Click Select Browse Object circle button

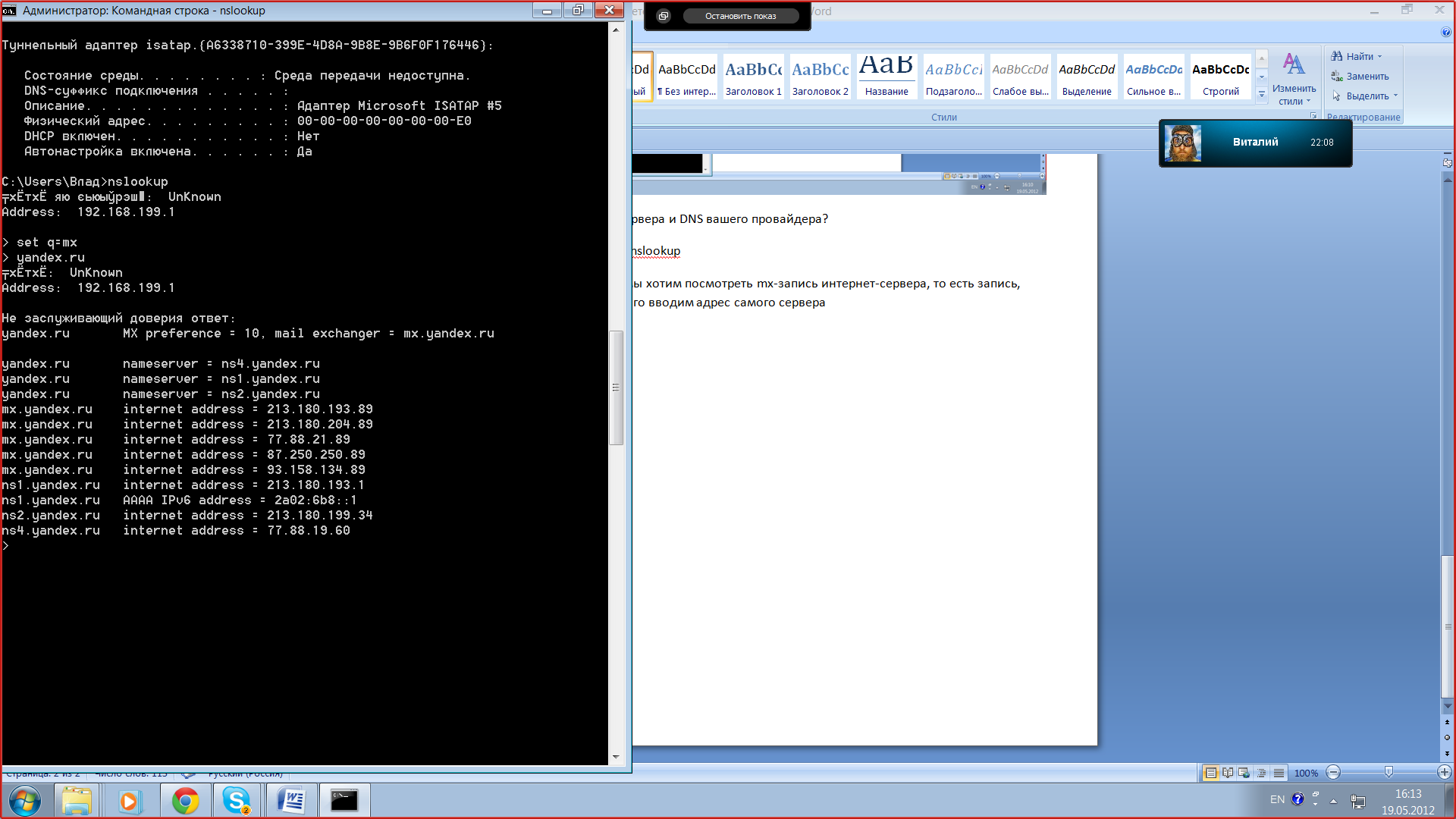[x=1447, y=737]
